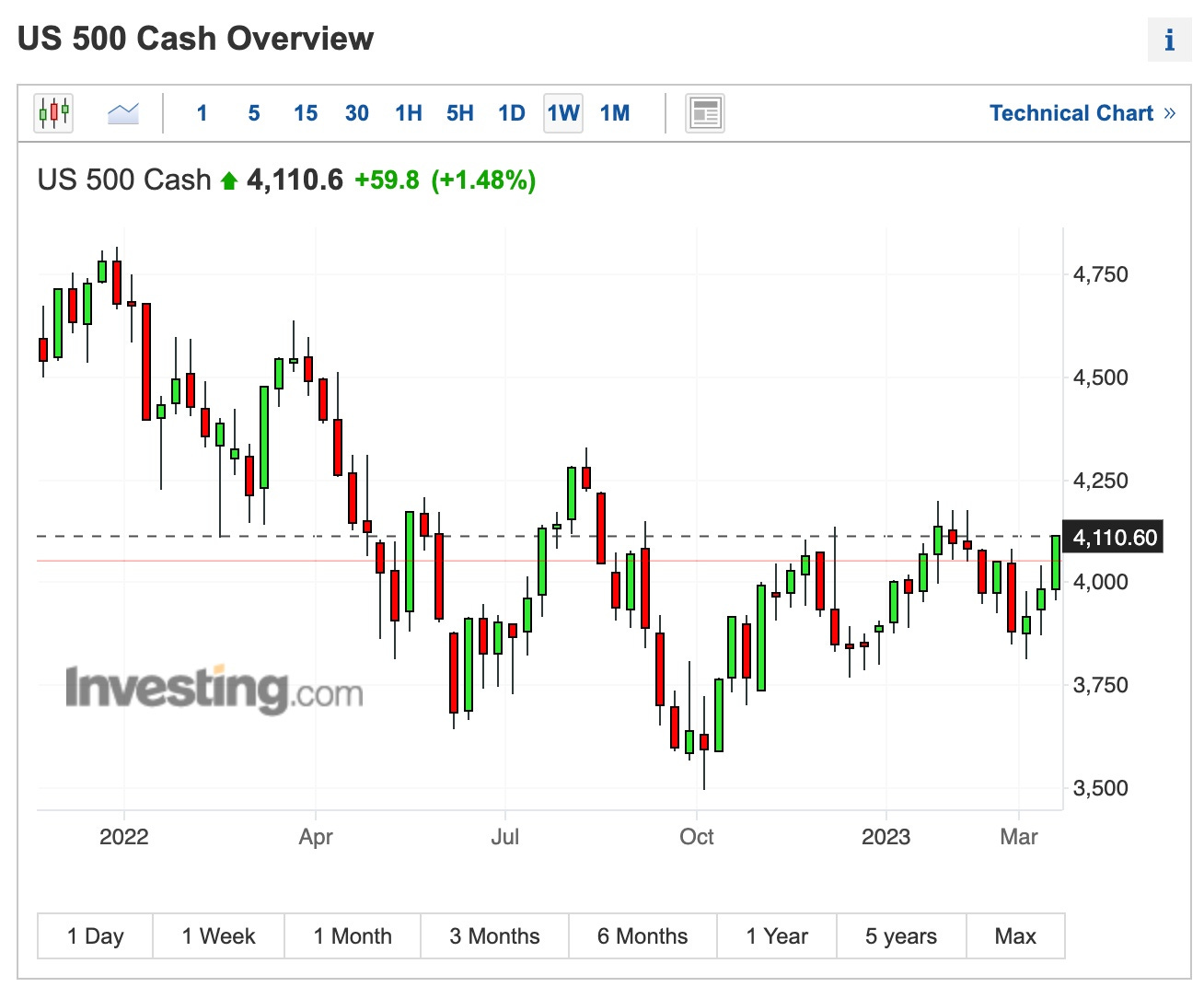Select the 5H interval
This screenshot has height=987, width=1204.
tap(460, 113)
